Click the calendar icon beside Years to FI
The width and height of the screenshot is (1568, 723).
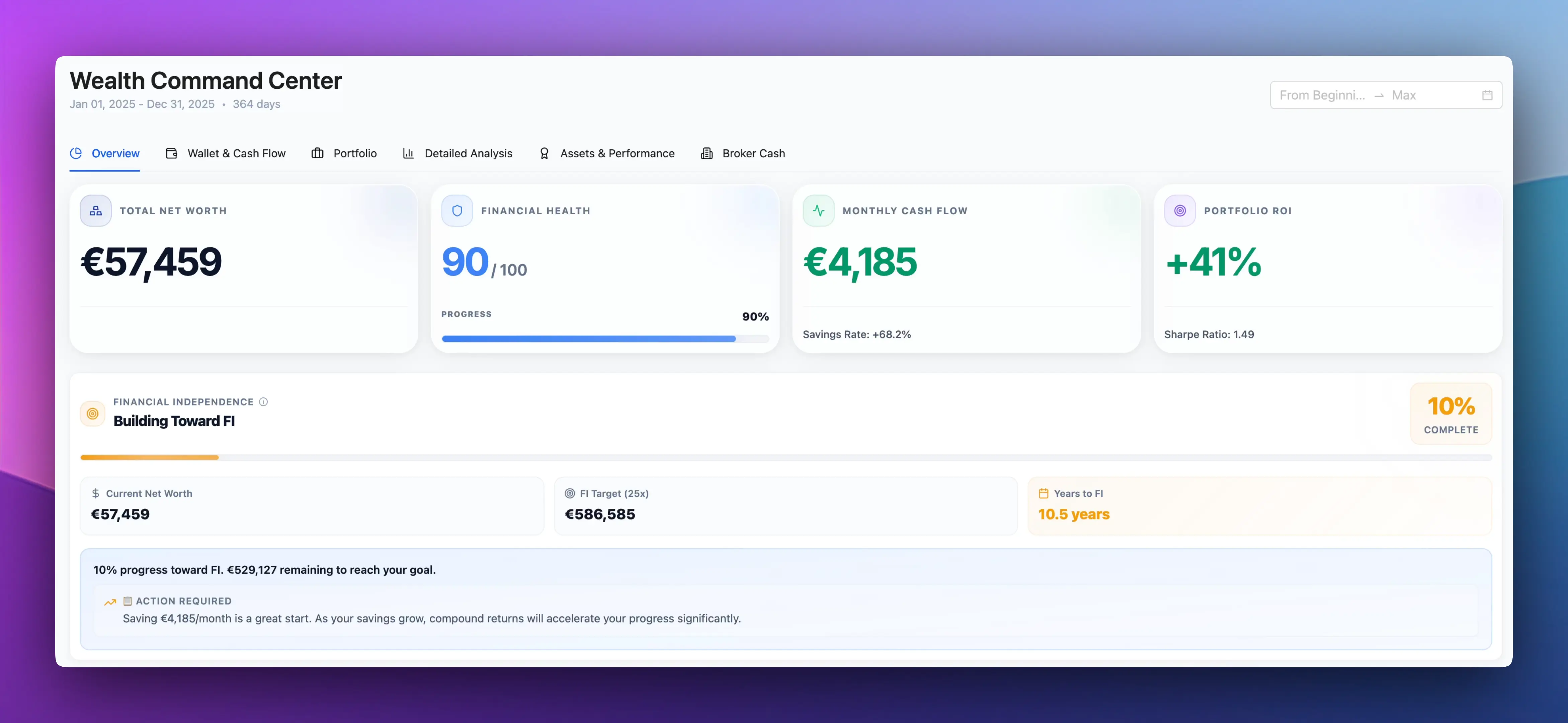click(x=1043, y=493)
